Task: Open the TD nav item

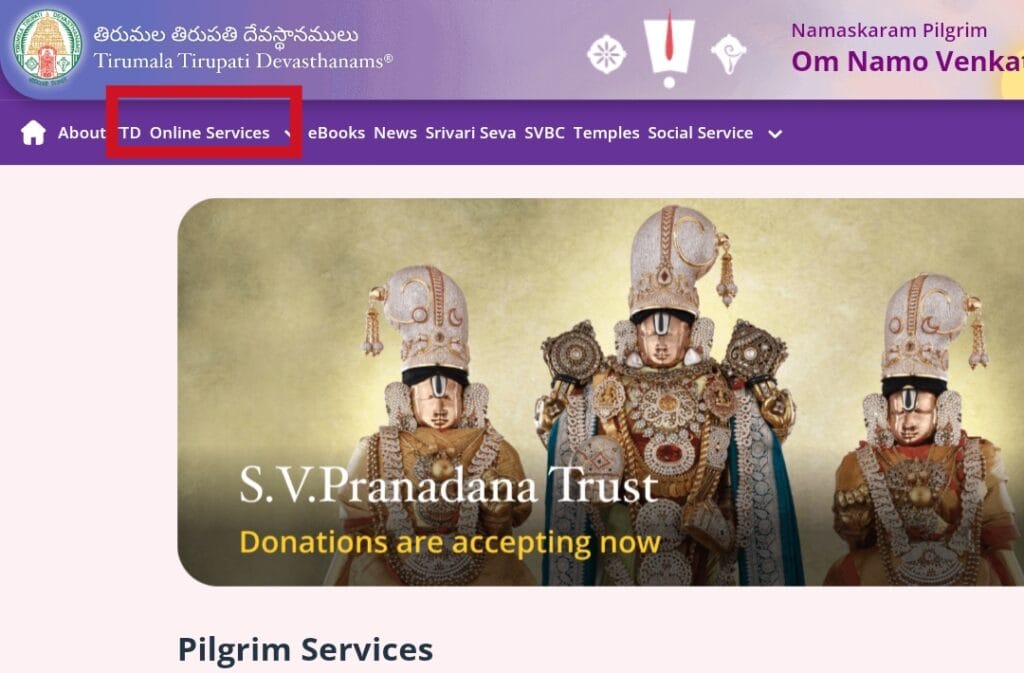Action: pyautogui.click(x=130, y=133)
